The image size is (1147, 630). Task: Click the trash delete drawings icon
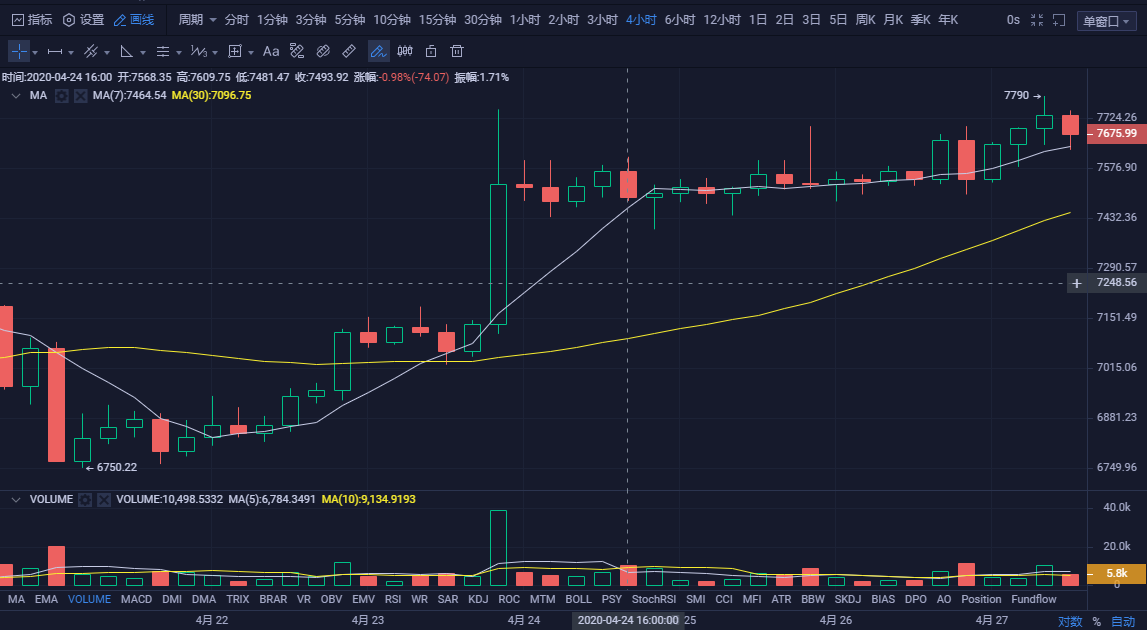457,51
